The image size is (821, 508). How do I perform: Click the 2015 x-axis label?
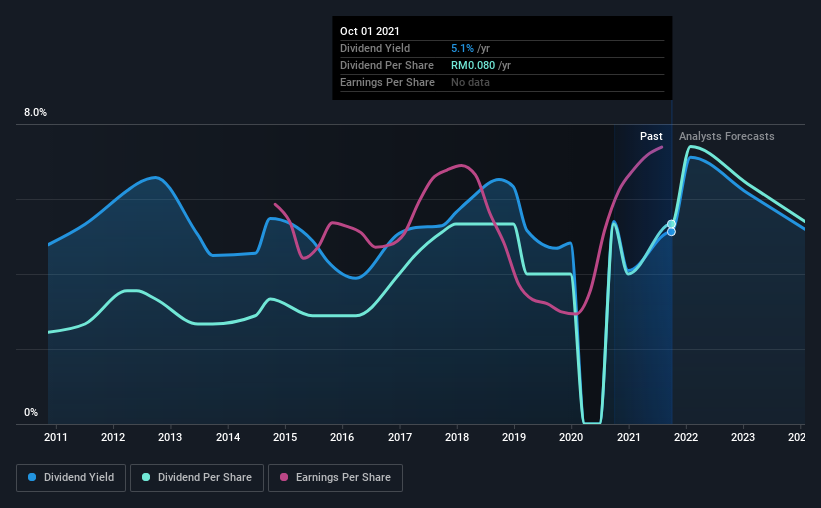click(x=285, y=437)
